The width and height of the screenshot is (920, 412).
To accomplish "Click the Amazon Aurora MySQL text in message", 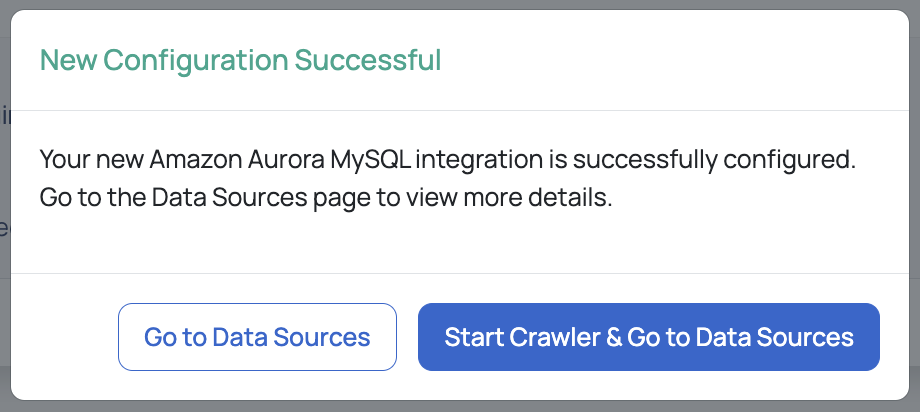I will 281,160.
